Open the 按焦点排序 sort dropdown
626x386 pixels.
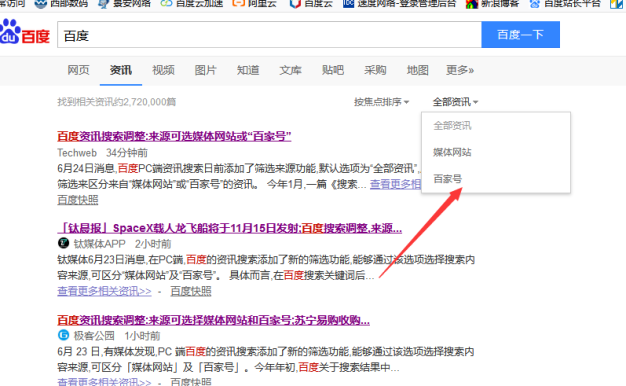point(381,102)
